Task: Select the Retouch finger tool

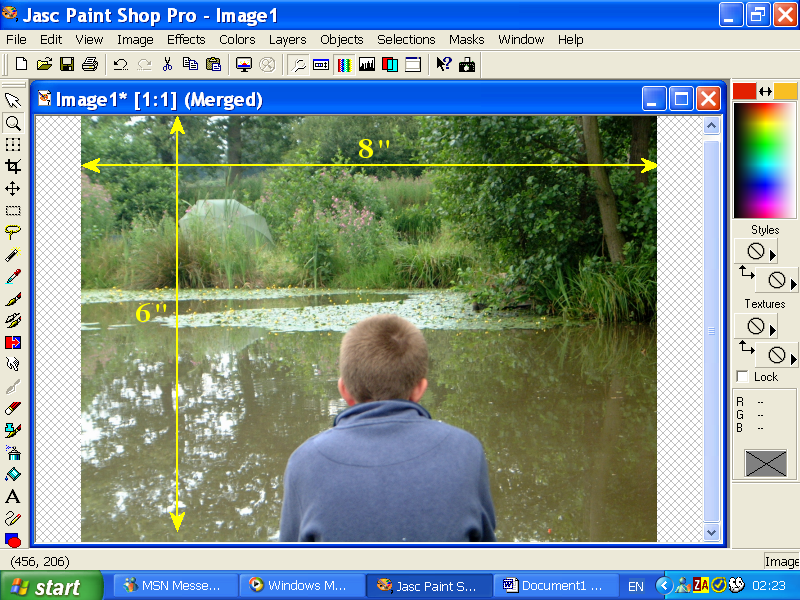Action: tap(13, 364)
